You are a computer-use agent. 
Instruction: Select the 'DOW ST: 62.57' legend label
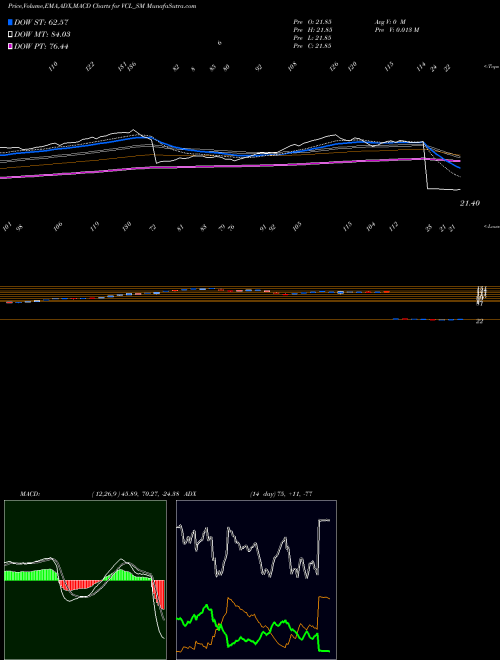coord(41,22)
